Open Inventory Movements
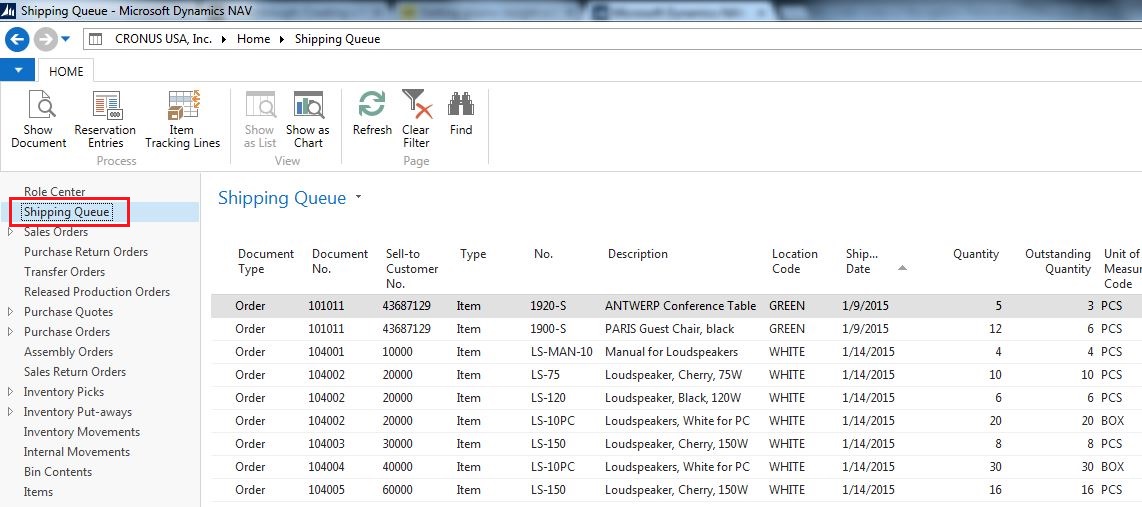1142x507 pixels. pos(82,432)
